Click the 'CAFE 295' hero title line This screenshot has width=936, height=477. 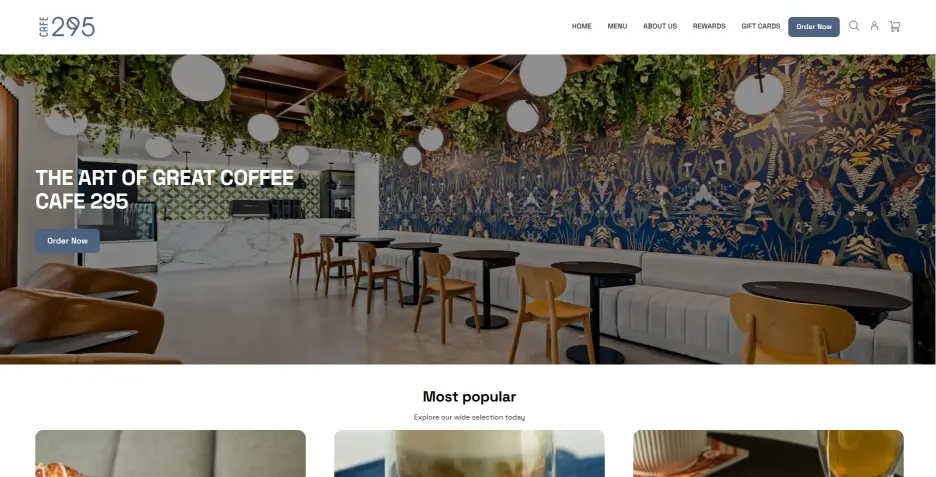[x=82, y=201]
